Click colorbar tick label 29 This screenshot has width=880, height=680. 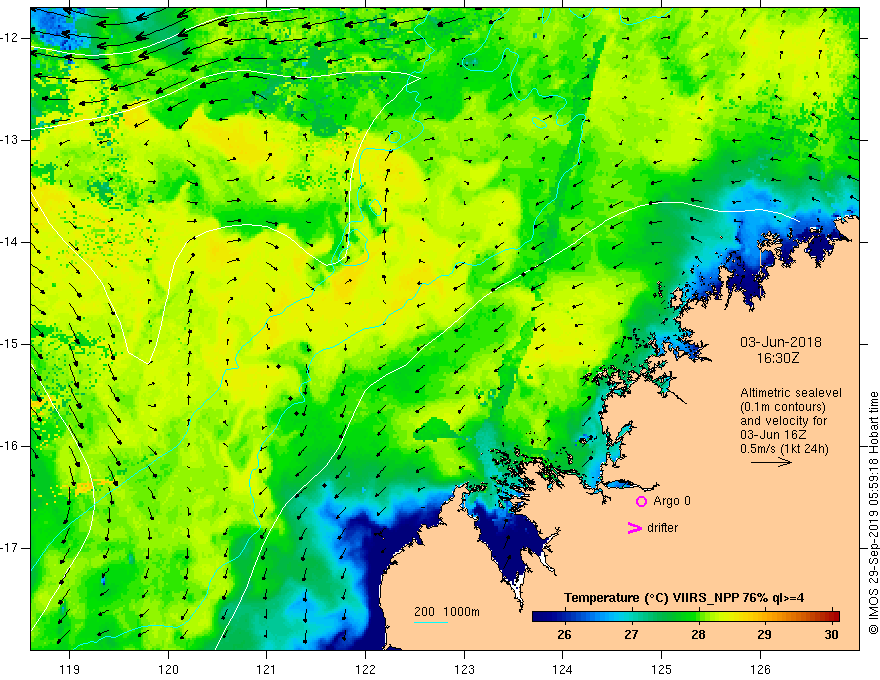(764, 635)
